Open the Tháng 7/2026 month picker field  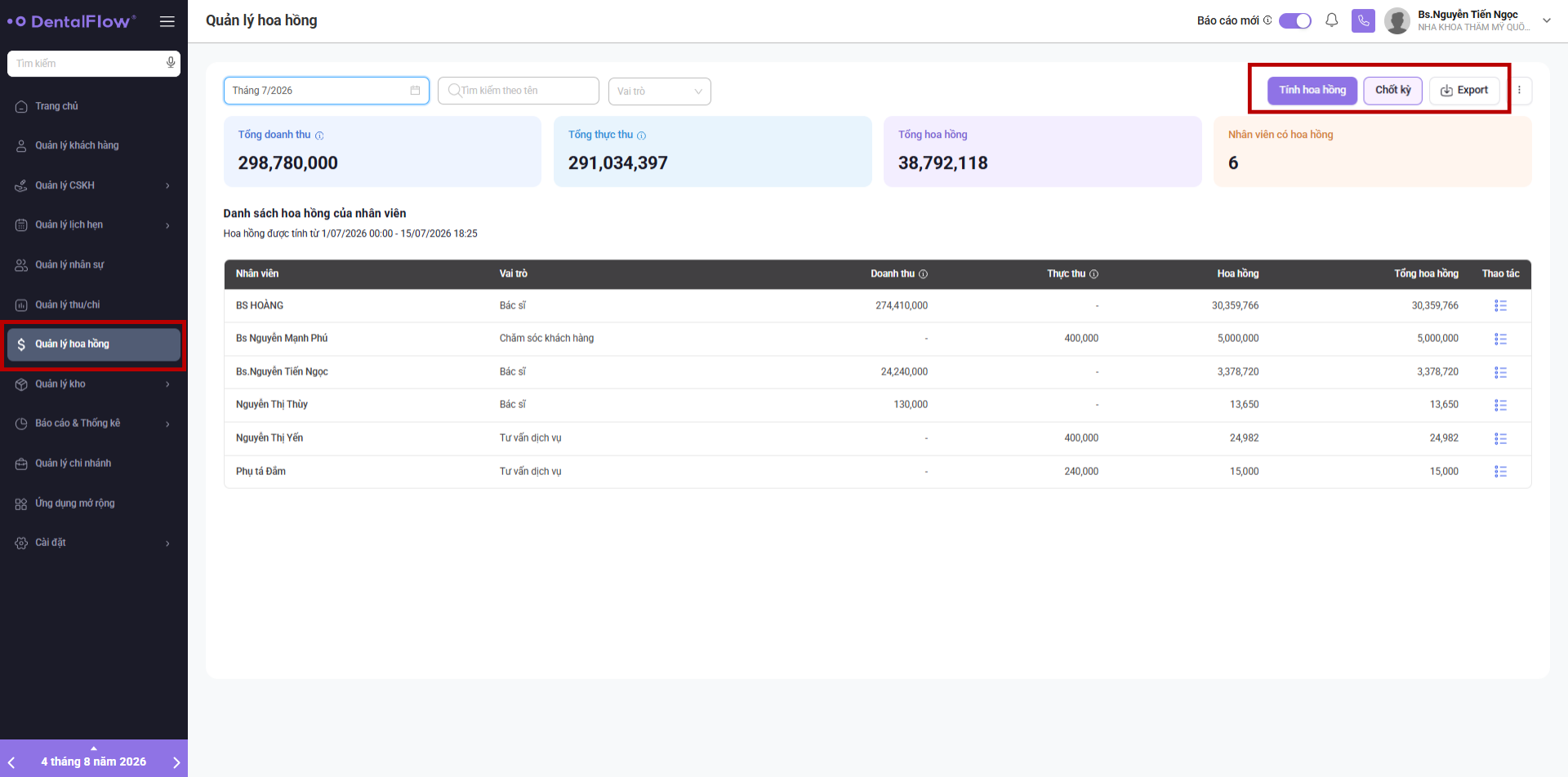click(327, 91)
